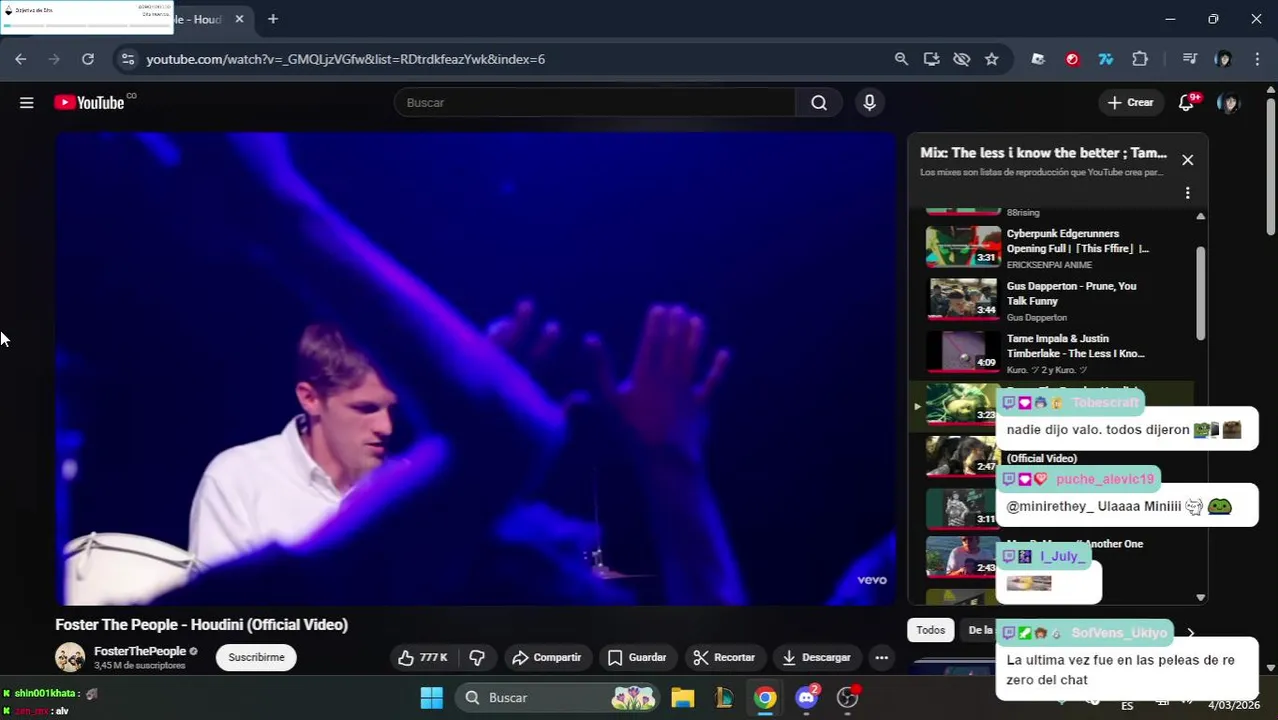The width and height of the screenshot is (1278, 720).
Task: Click the crossed-eye tracking protection icon
Action: pyautogui.click(x=961, y=59)
